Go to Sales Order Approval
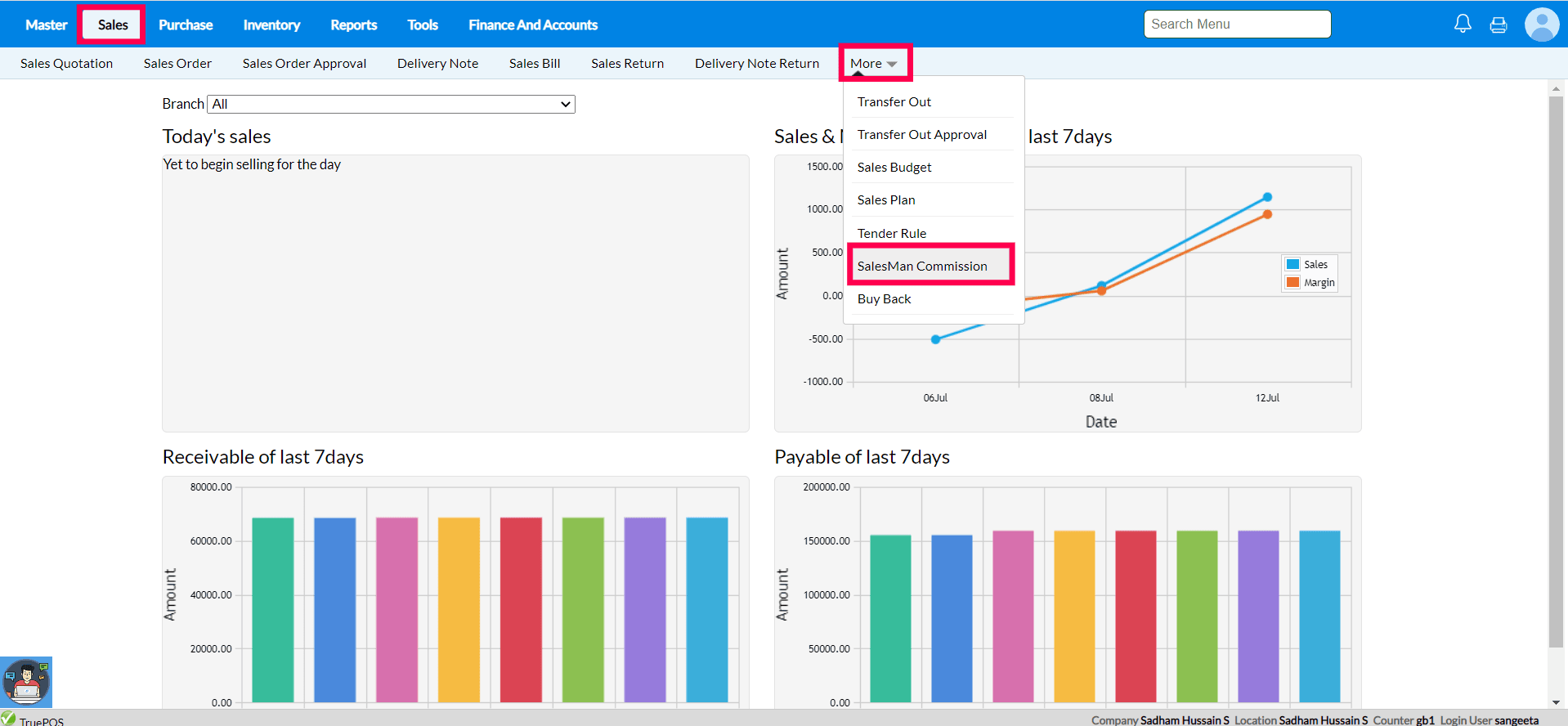 coord(304,64)
